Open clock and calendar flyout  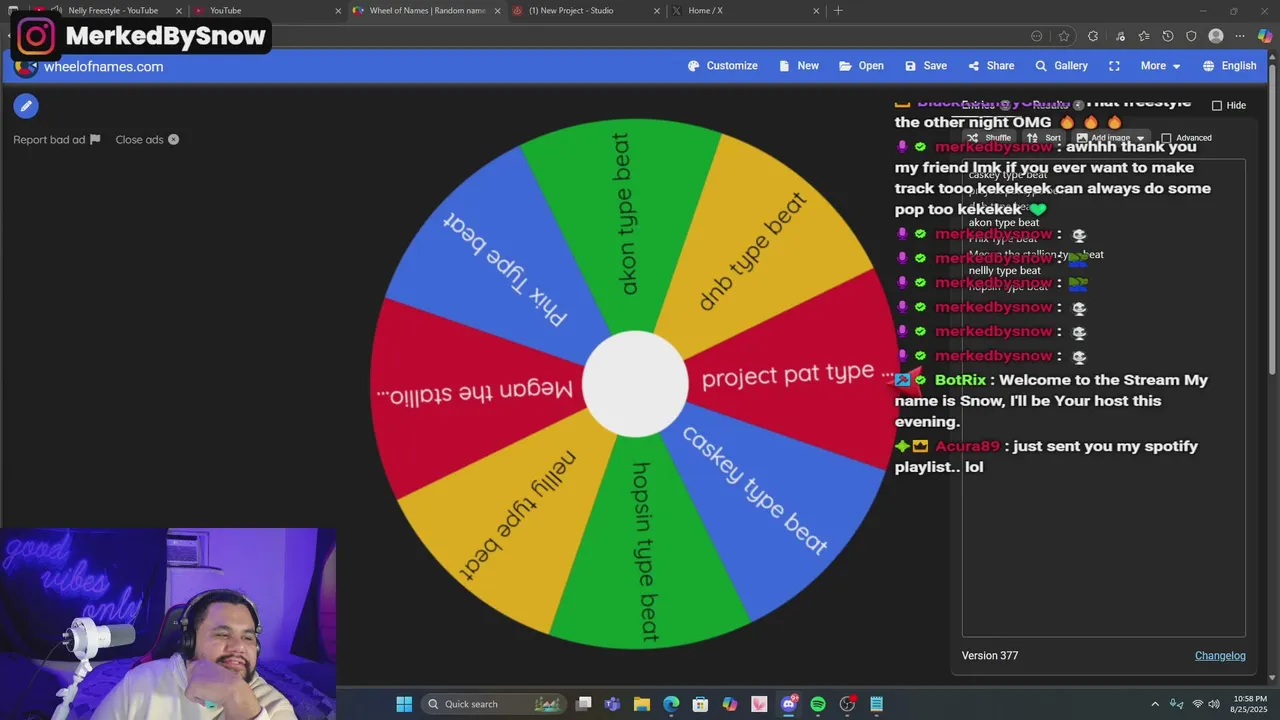[1250, 704]
